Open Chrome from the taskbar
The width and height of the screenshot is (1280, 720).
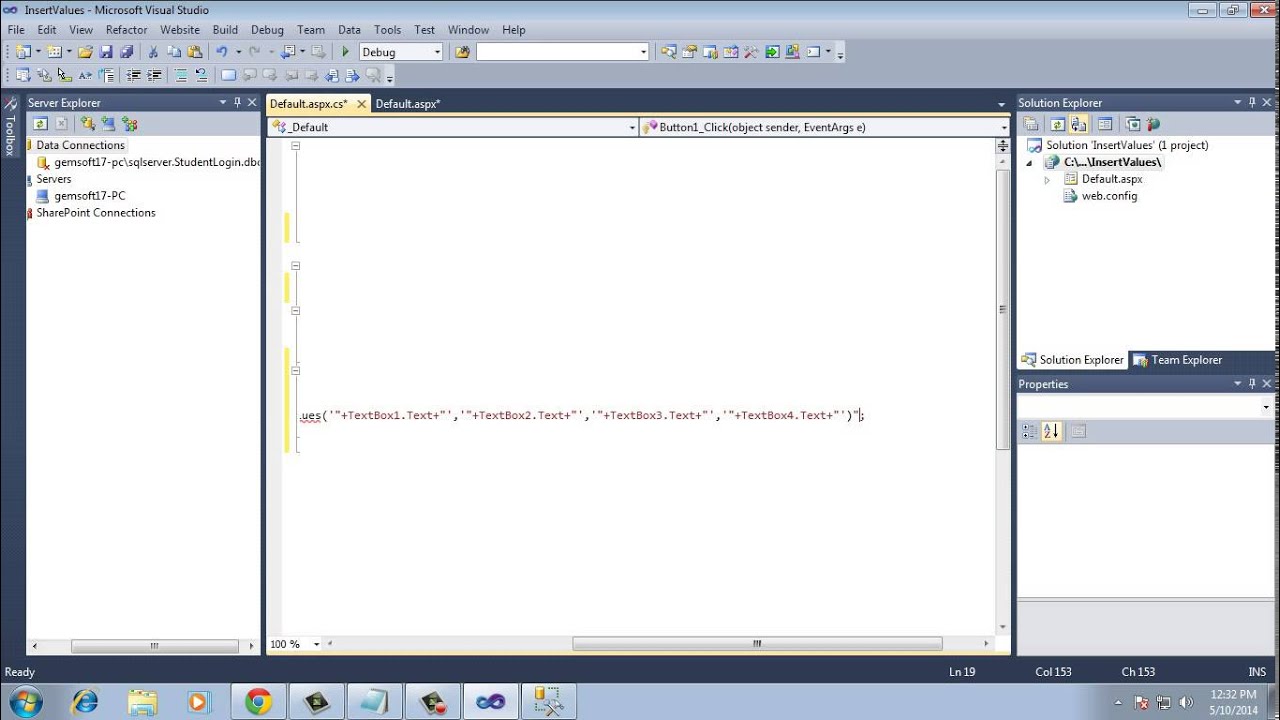point(258,702)
